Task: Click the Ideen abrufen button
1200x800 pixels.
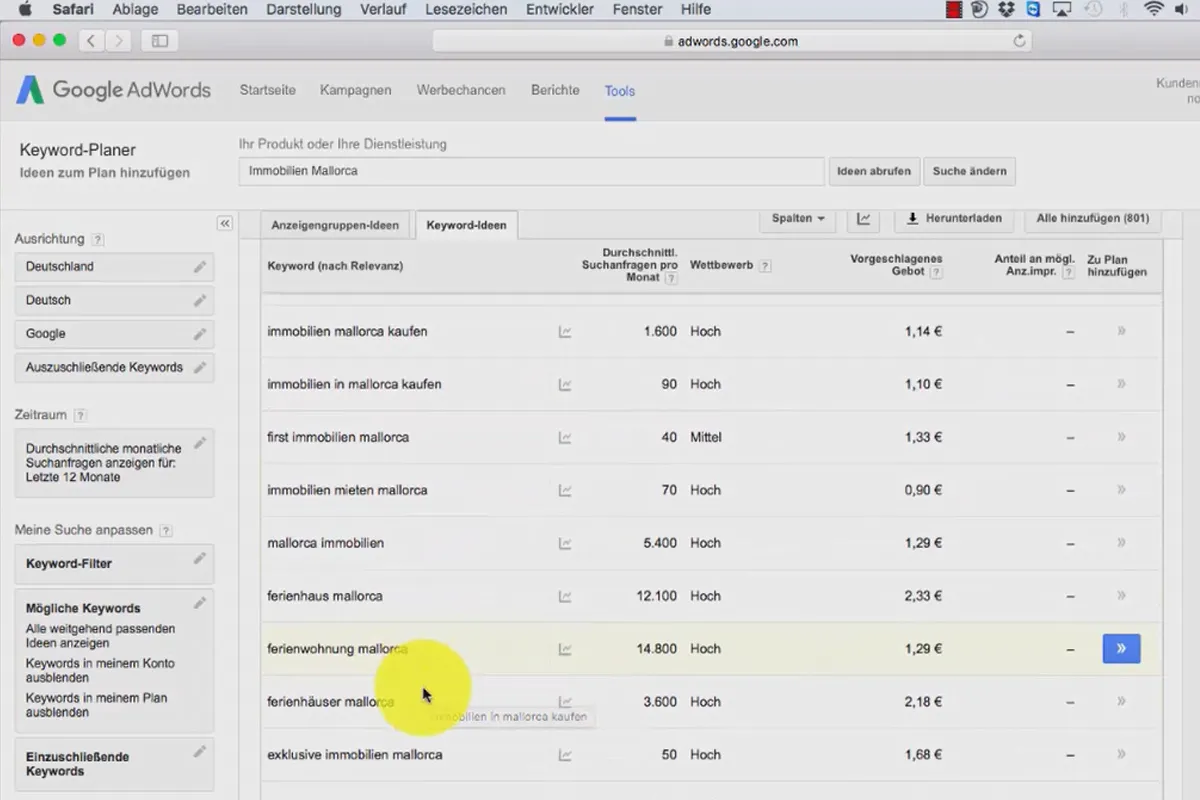Action: click(x=874, y=171)
